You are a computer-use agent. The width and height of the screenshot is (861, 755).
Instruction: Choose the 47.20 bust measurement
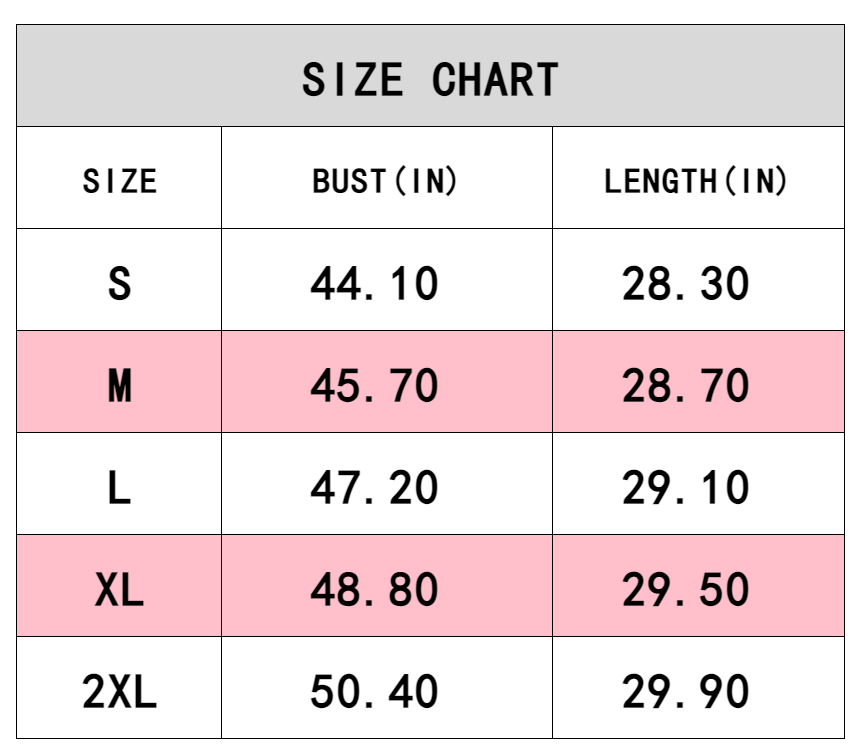[375, 488]
